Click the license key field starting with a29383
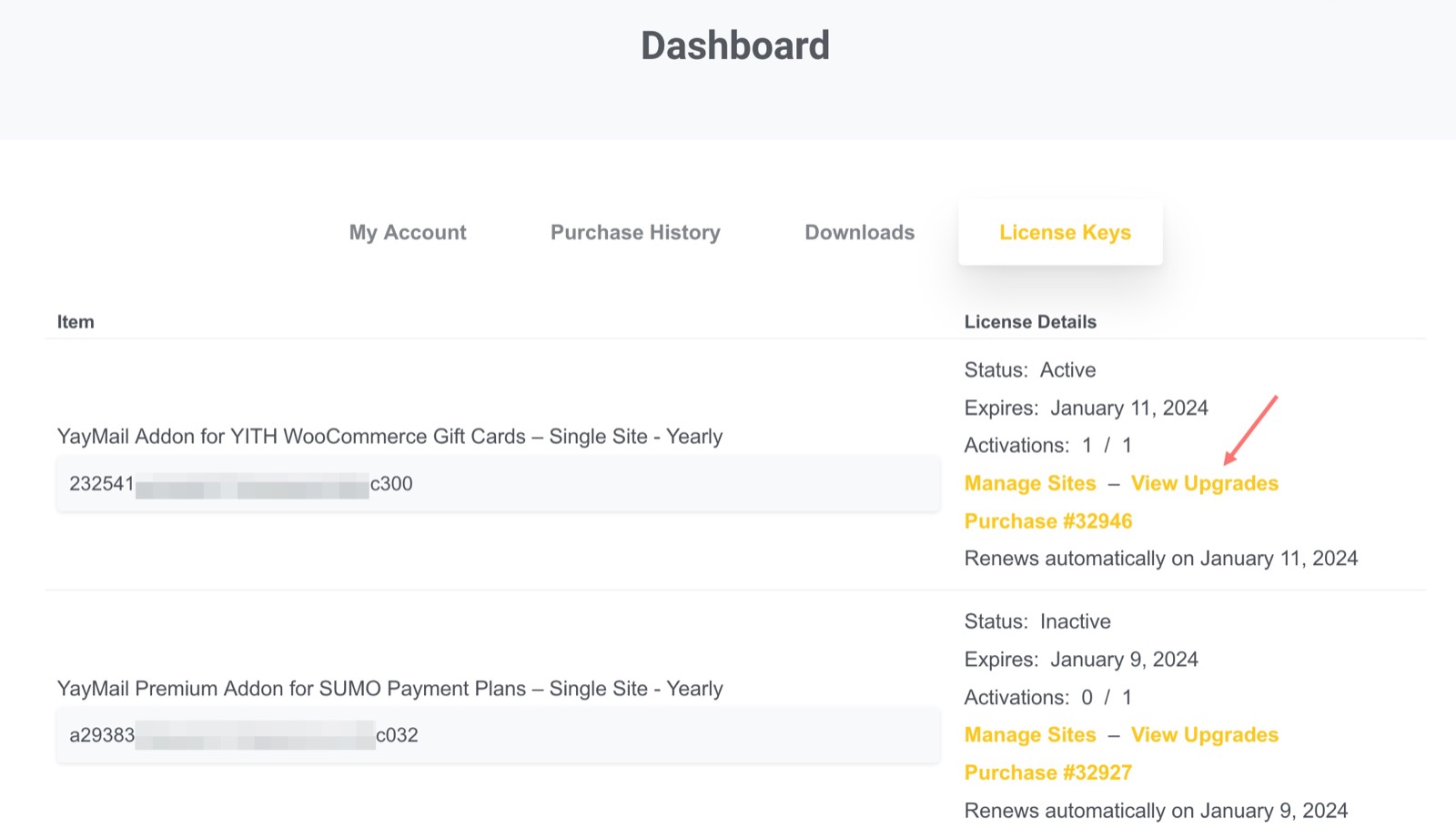Image resolution: width=1456 pixels, height=838 pixels. coord(497,735)
